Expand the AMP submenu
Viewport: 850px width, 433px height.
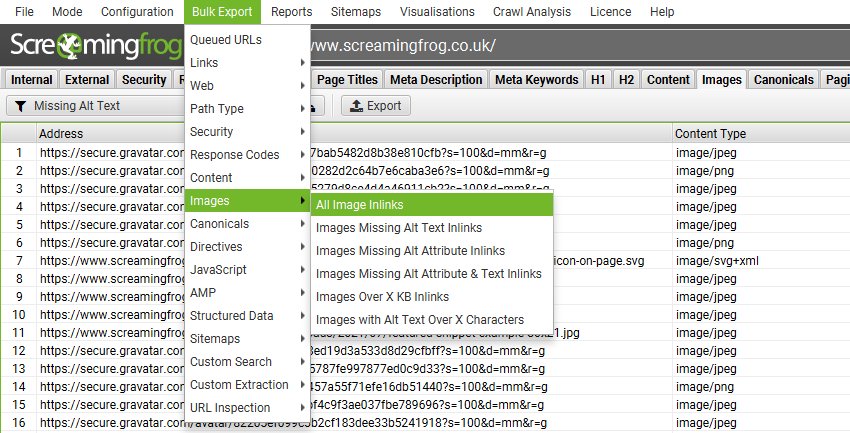(247, 293)
